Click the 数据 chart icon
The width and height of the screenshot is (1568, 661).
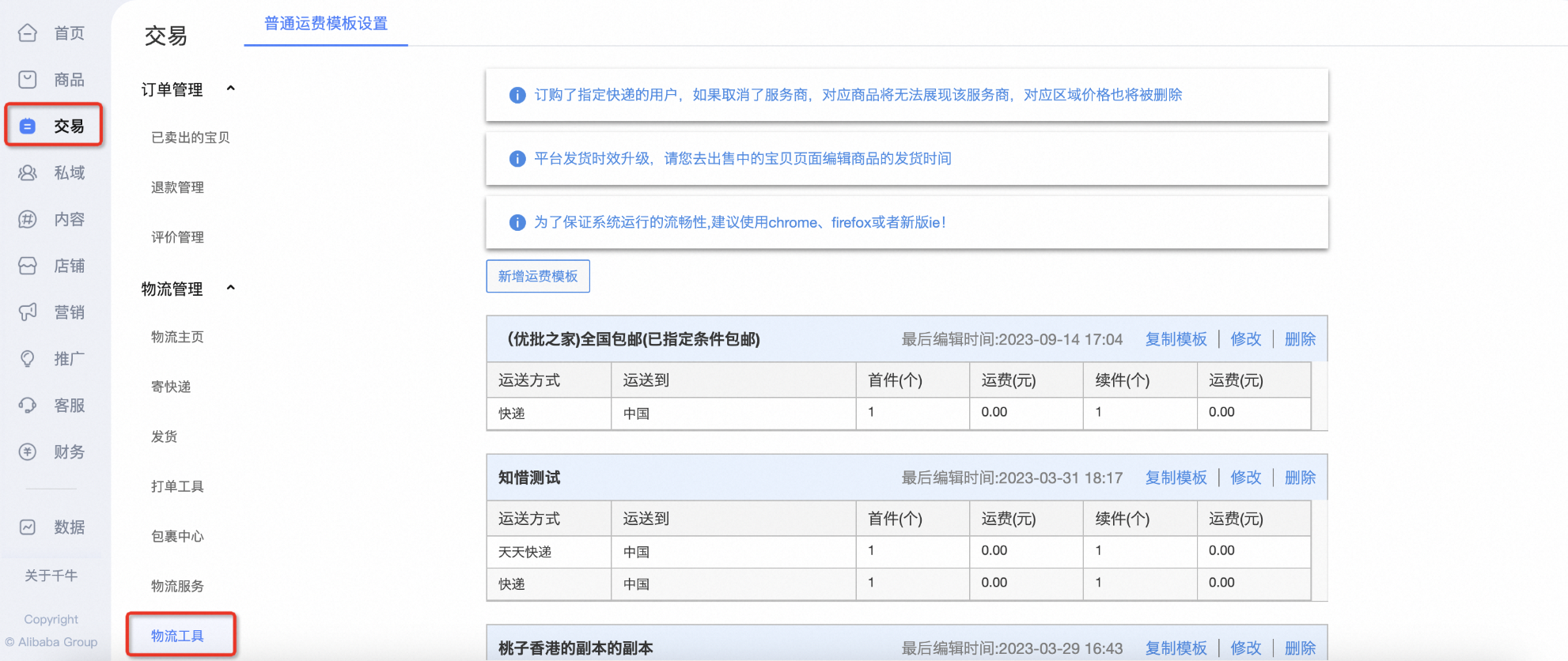(x=28, y=527)
